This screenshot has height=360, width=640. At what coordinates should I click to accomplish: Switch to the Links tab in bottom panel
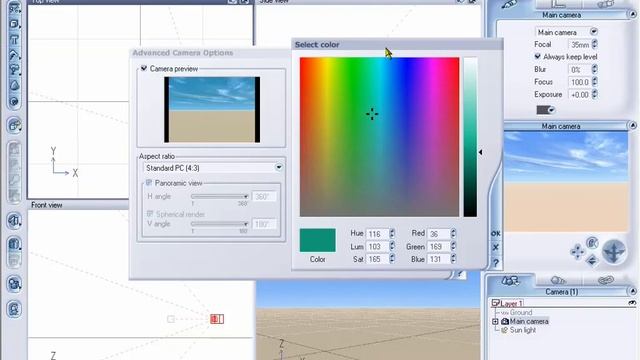click(x=606, y=280)
